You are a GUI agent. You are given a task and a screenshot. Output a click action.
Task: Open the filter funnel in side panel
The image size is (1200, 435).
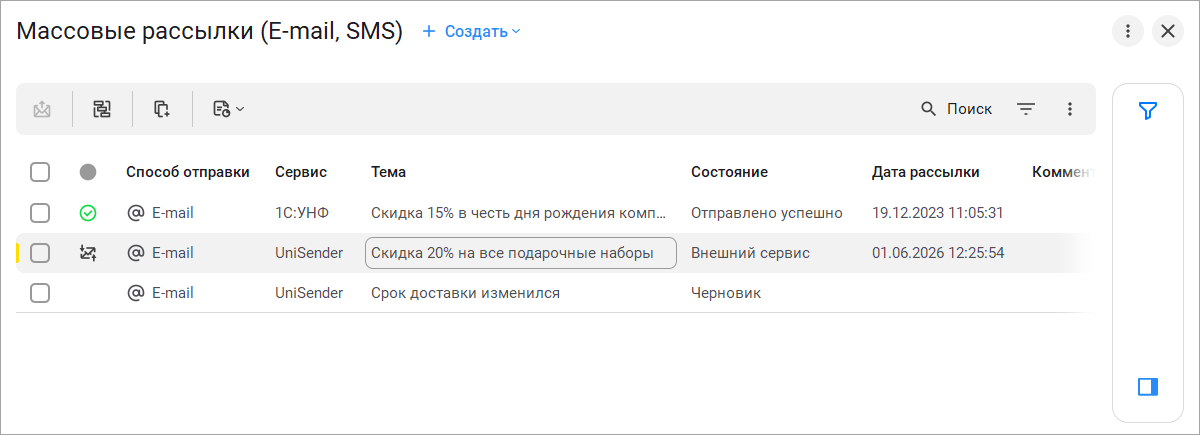coord(1148,111)
